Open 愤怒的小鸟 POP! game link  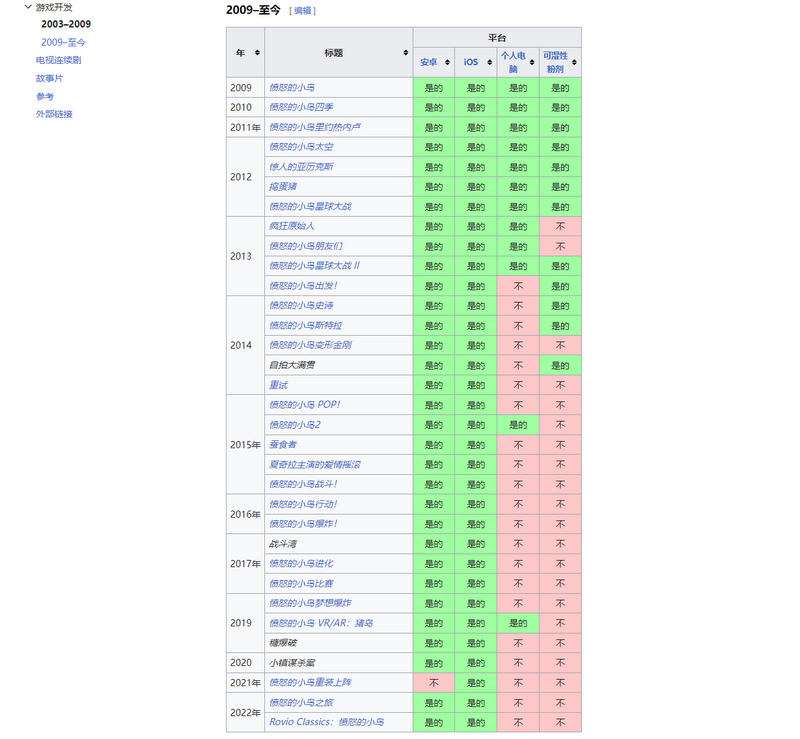coord(305,405)
